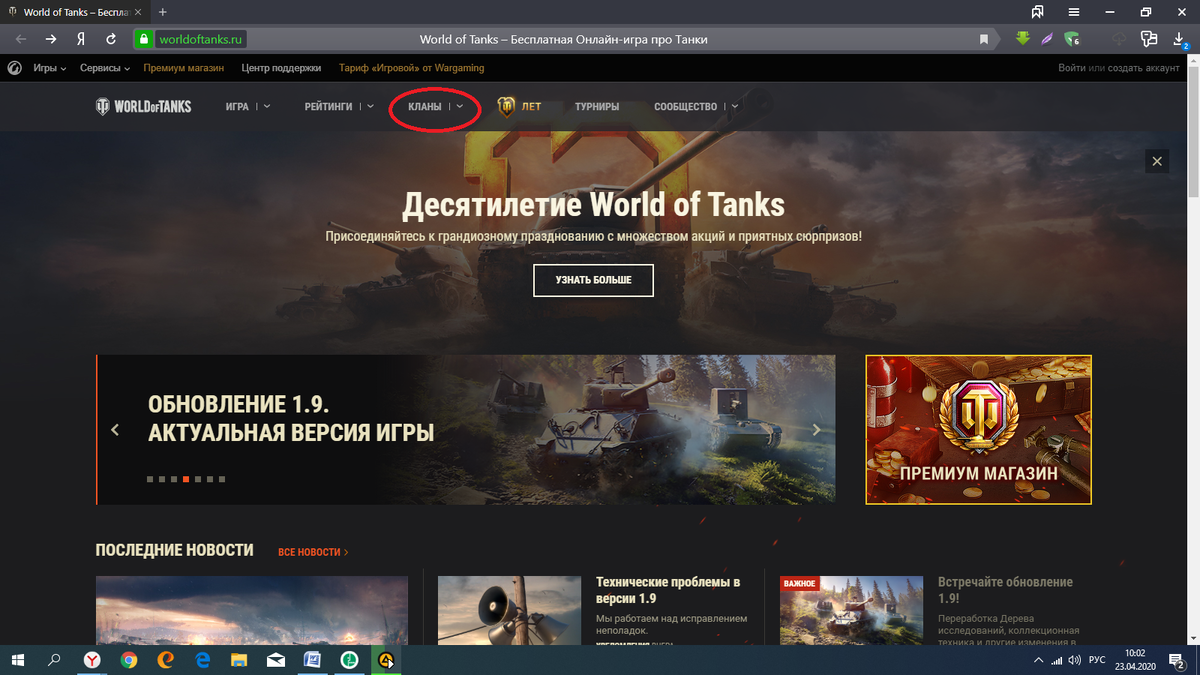Viewport: 1200px width, 675px height.
Task: Click the volume icon in system tray
Action: coord(1074,661)
